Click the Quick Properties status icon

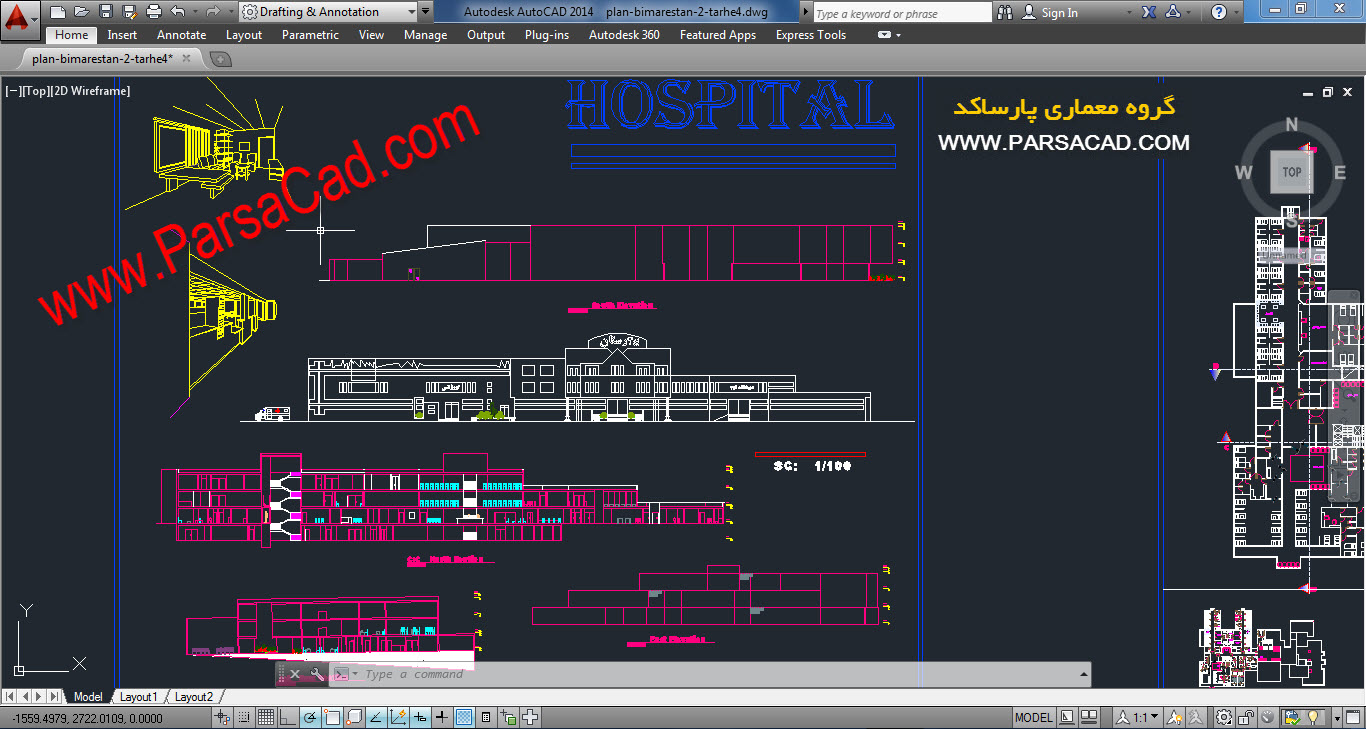[486, 717]
